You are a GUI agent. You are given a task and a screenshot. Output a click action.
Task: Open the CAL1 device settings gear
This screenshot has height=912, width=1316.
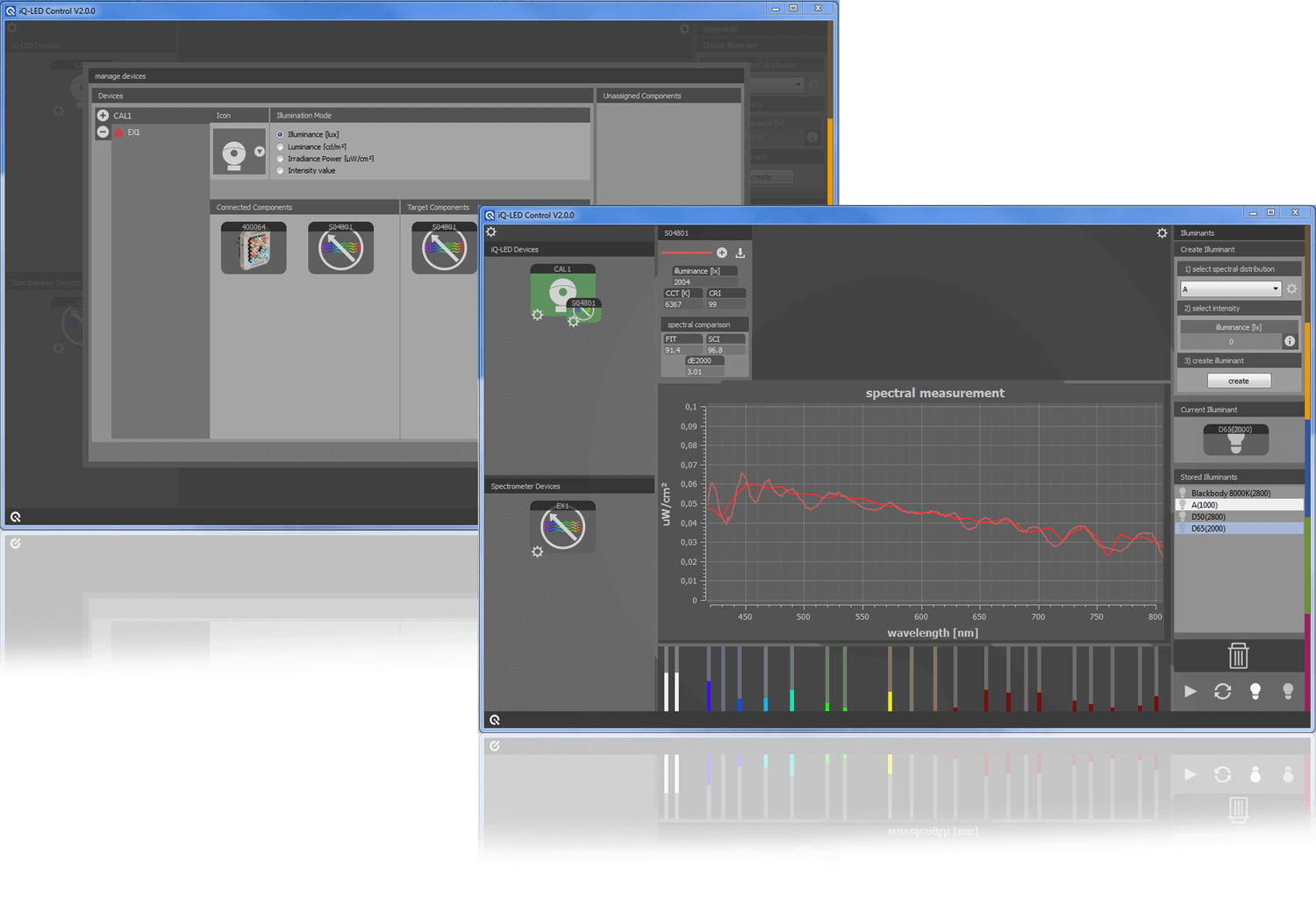coord(537,316)
